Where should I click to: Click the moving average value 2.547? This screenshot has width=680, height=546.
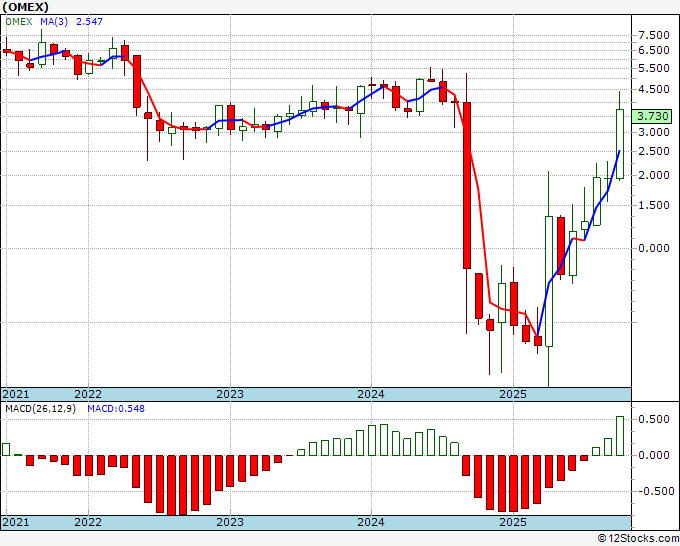[89, 21]
